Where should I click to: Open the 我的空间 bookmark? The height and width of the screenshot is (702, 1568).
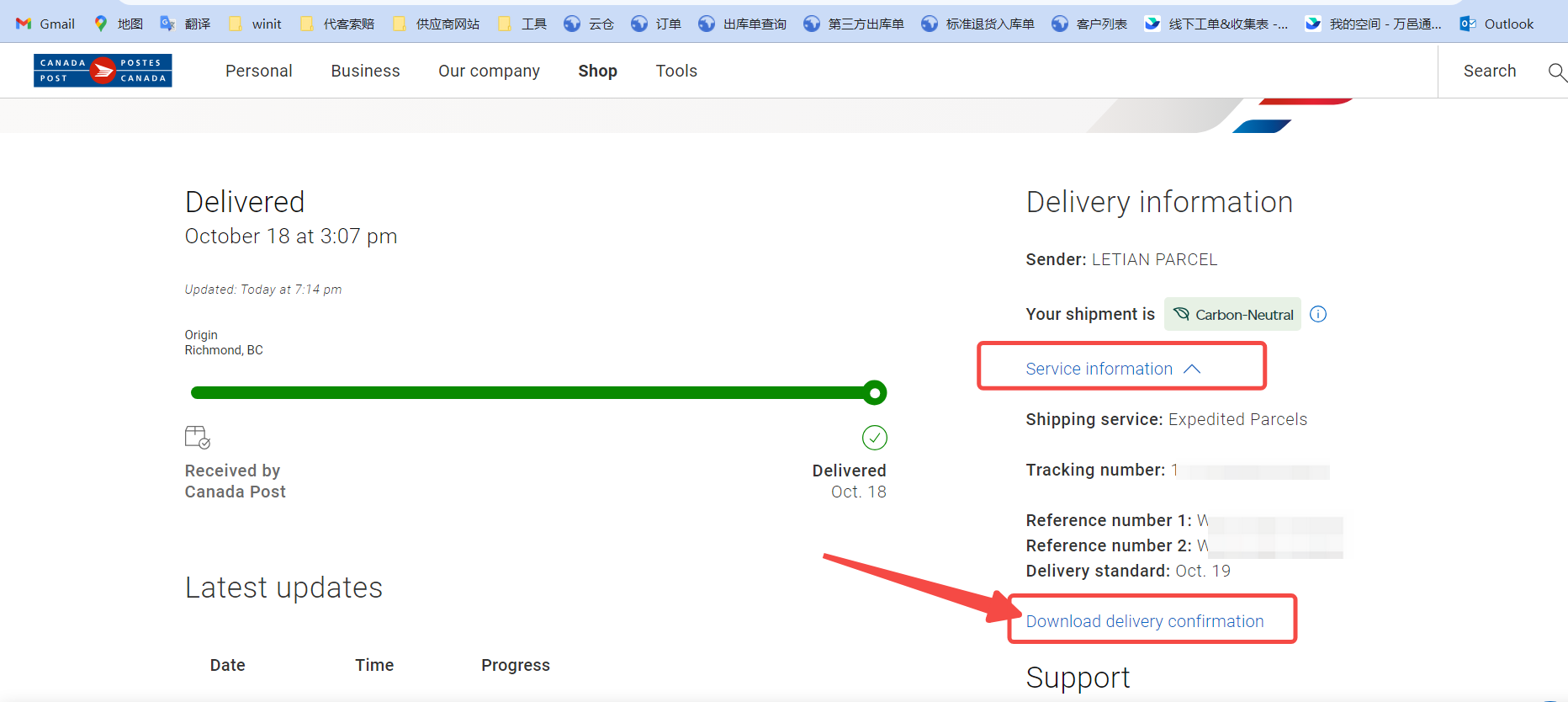(1373, 24)
